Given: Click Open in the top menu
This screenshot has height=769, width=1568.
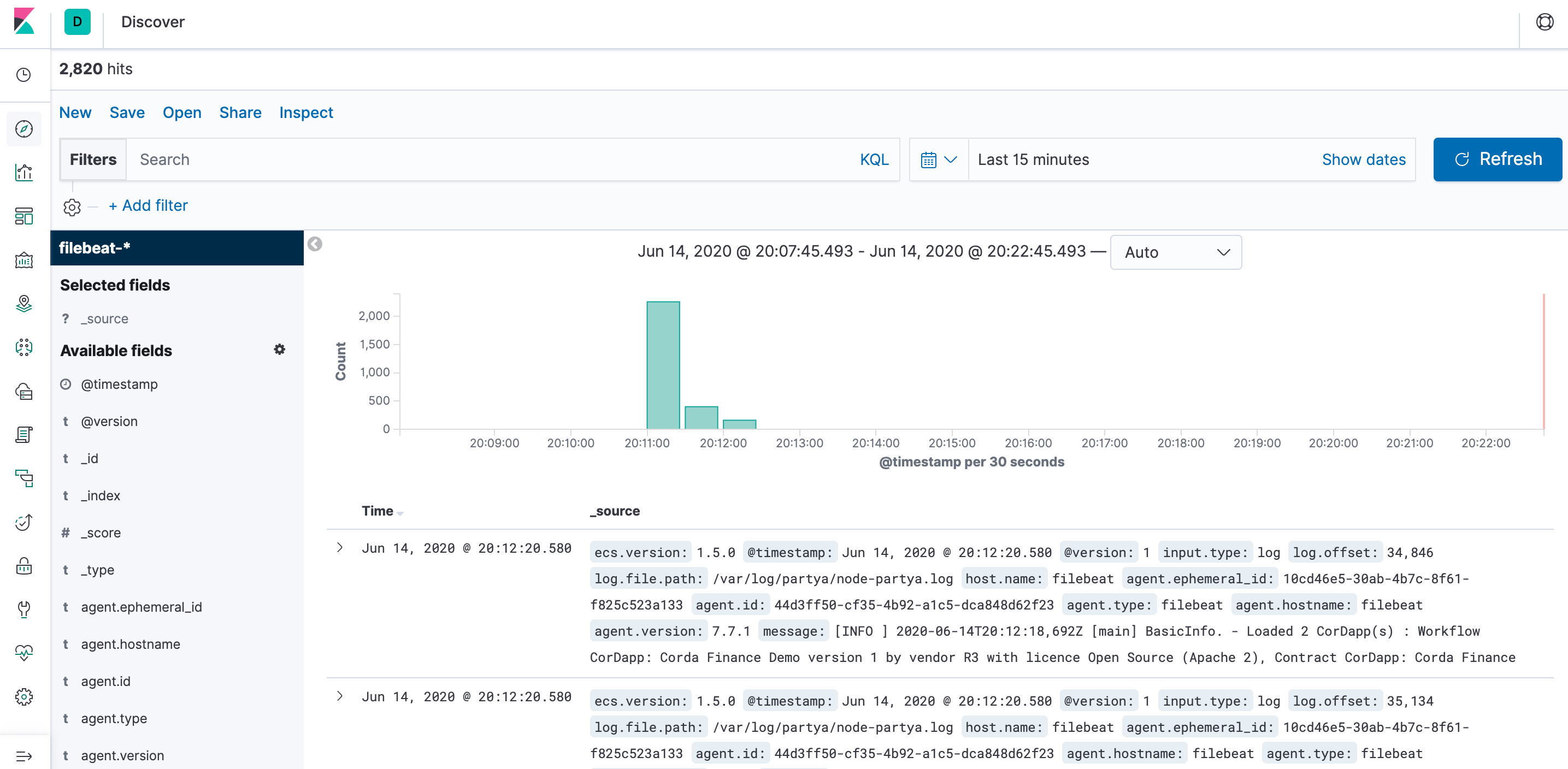Looking at the screenshot, I should [x=181, y=113].
